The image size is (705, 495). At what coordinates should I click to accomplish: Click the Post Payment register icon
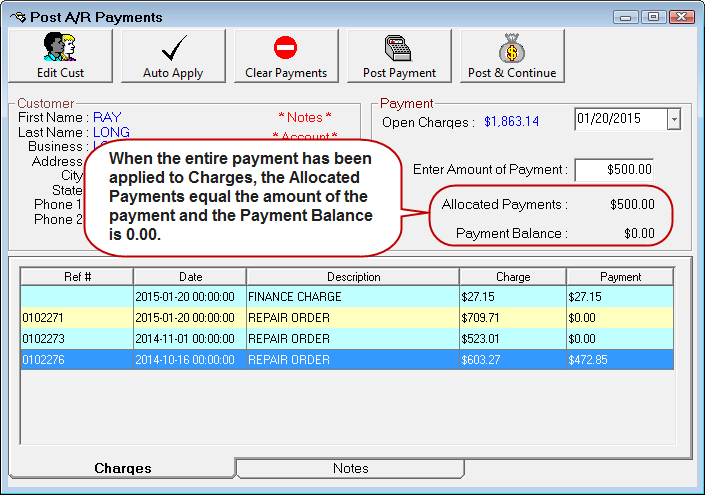tap(399, 47)
